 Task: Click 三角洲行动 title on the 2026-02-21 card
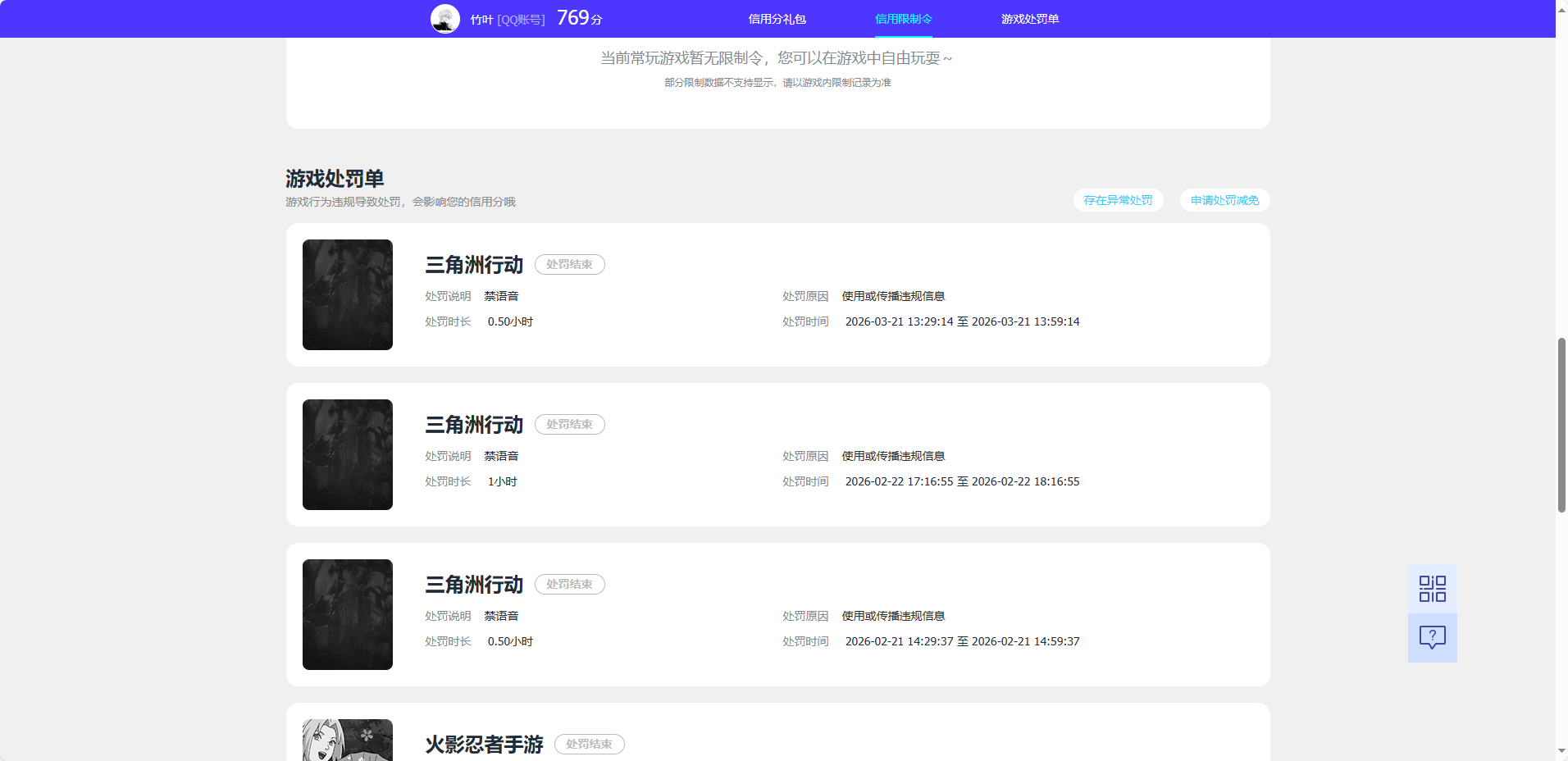(x=474, y=585)
